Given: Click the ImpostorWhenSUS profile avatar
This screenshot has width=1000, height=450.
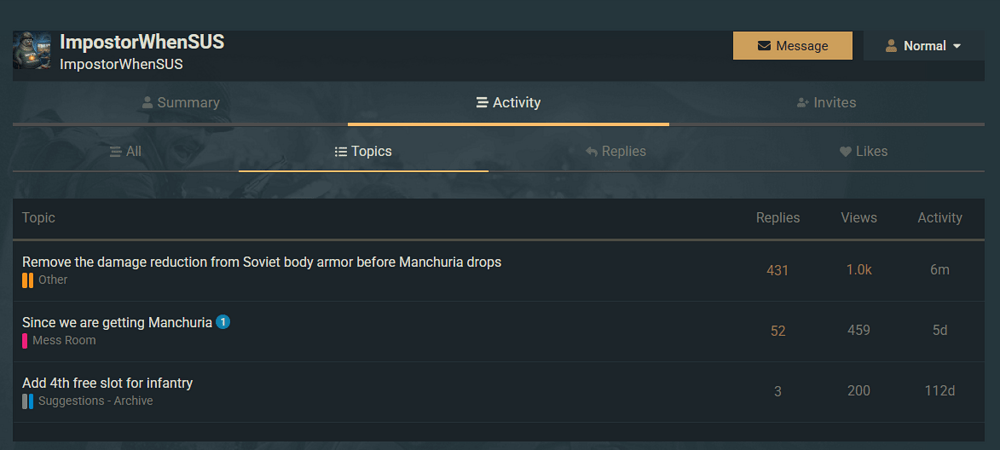Looking at the screenshot, I should pos(32,50).
